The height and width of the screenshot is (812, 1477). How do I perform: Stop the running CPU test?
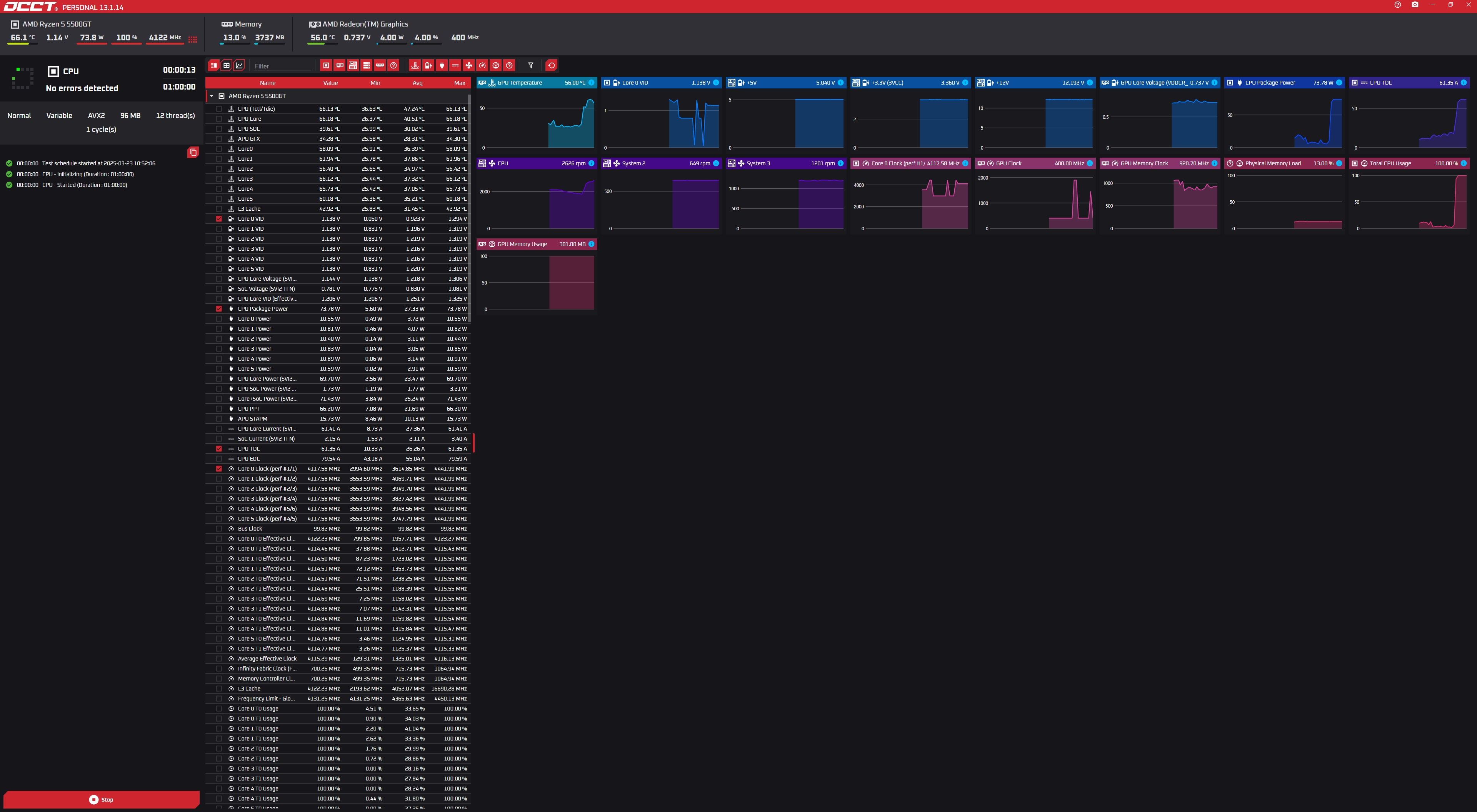click(x=102, y=799)
